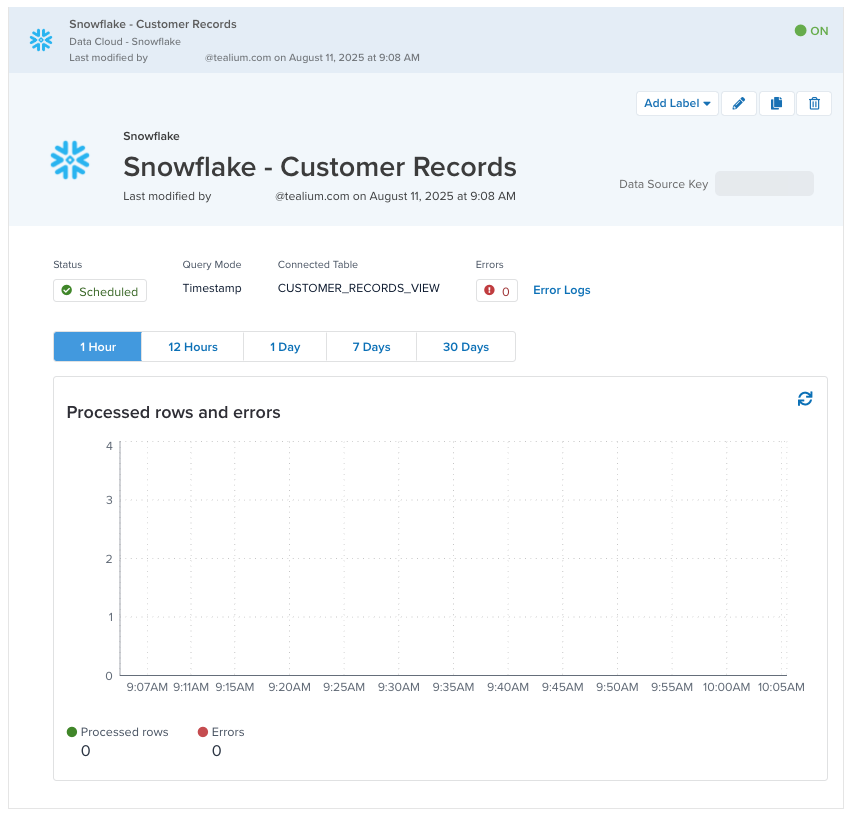Click the Scheduled status badge
This screenshot has width=852, height=815.
pos(100,291)
